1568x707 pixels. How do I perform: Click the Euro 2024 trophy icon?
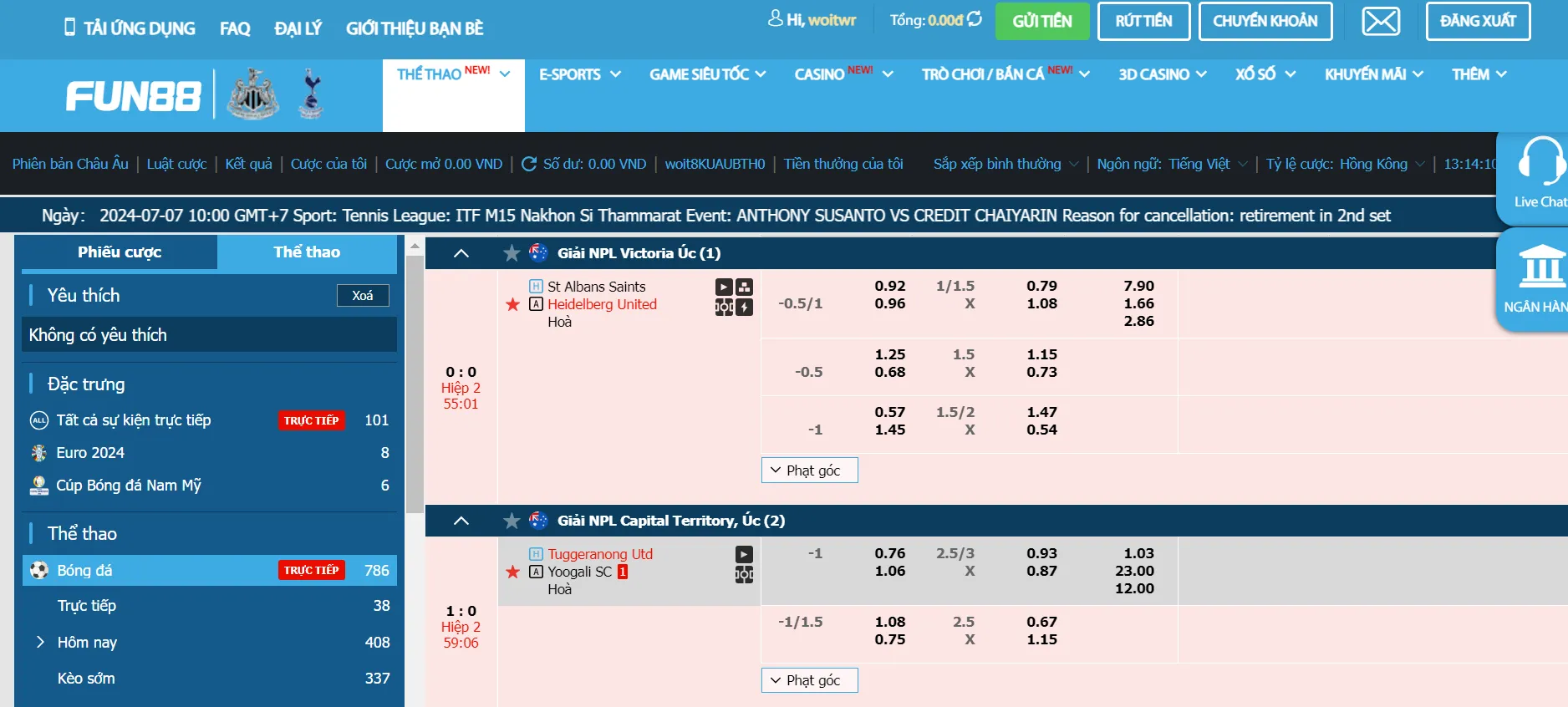pyautogui.click(x=39, y=453)
